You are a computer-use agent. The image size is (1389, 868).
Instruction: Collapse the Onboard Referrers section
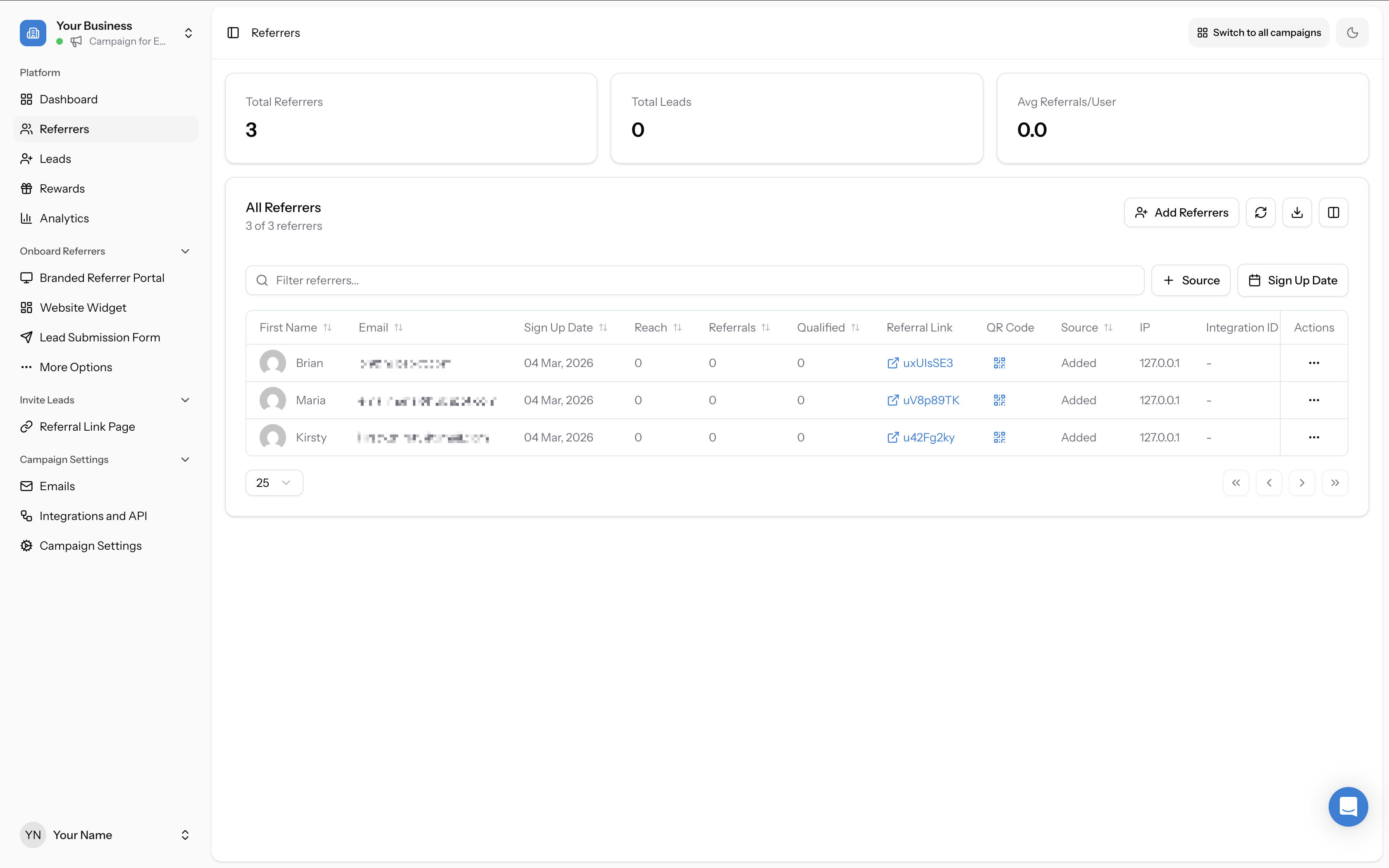(x=185, y=251)
